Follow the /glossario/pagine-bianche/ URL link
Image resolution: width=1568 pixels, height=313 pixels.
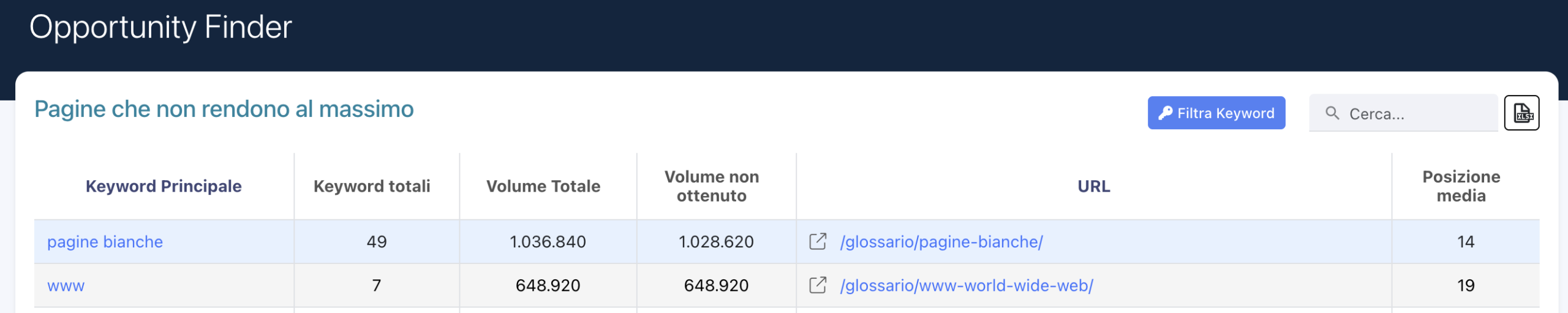tap(941, 242)
